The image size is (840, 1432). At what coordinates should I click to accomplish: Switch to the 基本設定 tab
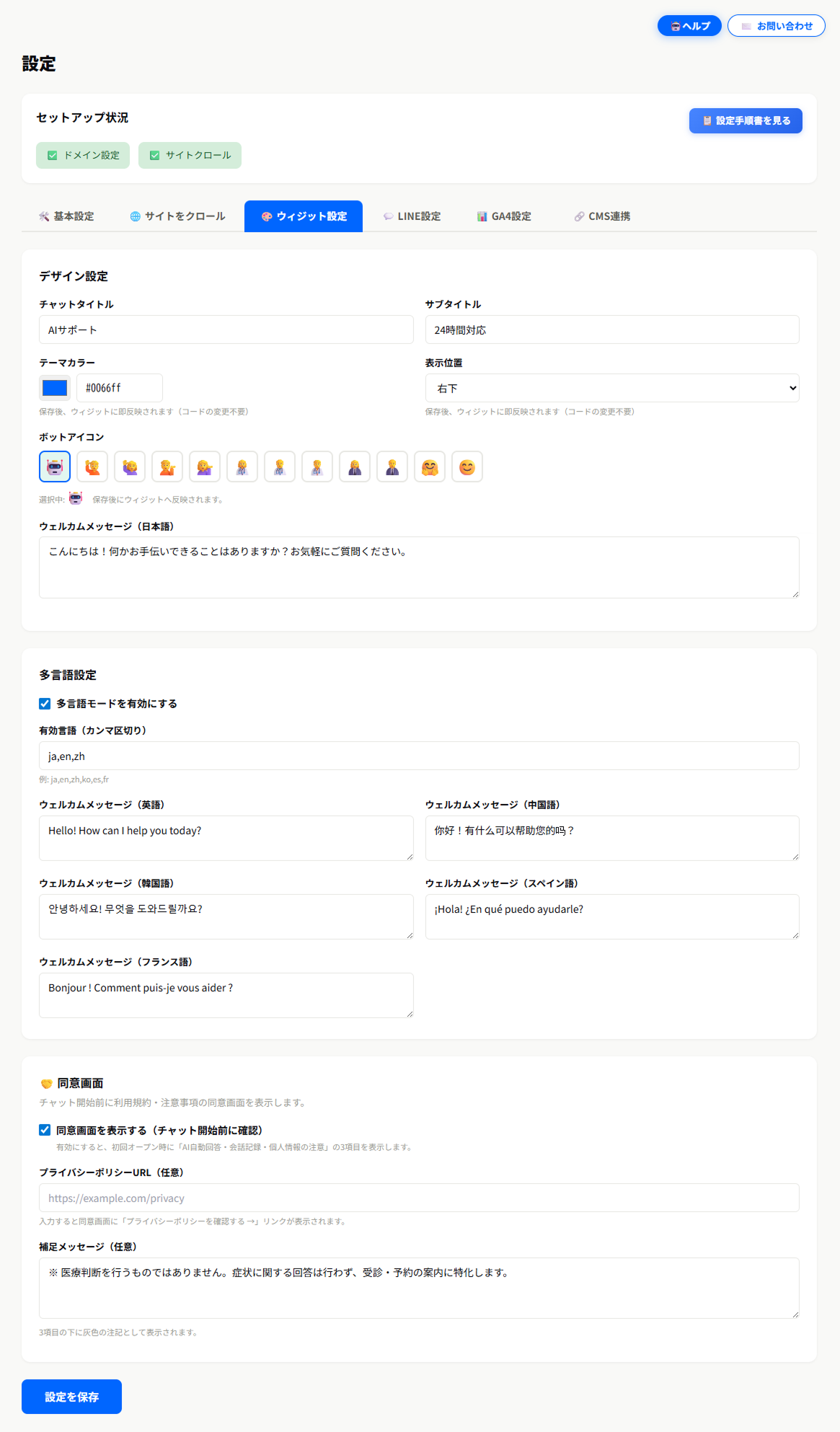pyautogui.click(x=66, y=216)
